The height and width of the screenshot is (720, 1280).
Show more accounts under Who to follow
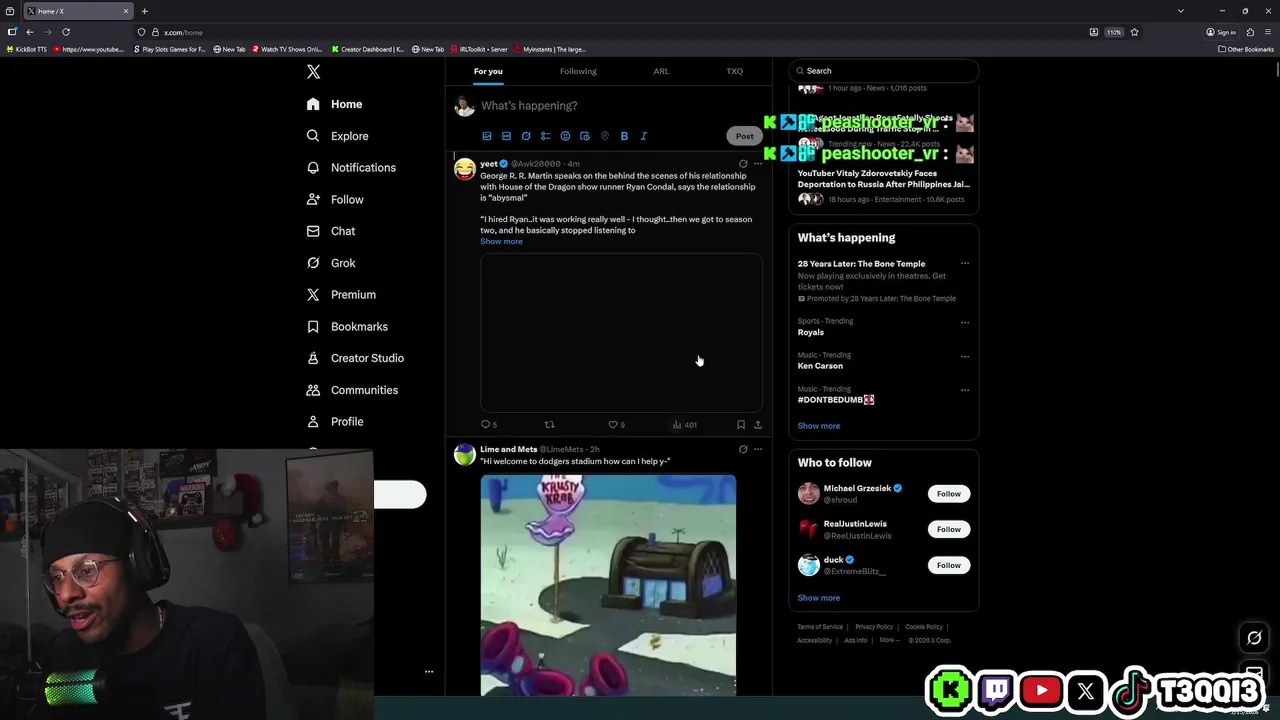[x=818, y=598]
